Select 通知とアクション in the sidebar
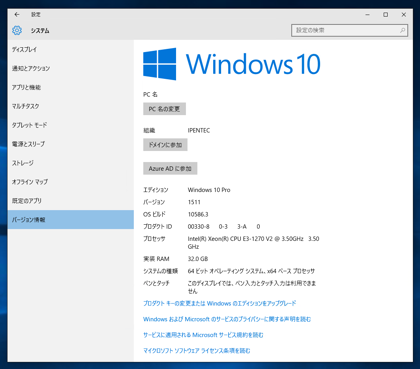The width and height of the screenshot is (420, 369). click(71, 68)
